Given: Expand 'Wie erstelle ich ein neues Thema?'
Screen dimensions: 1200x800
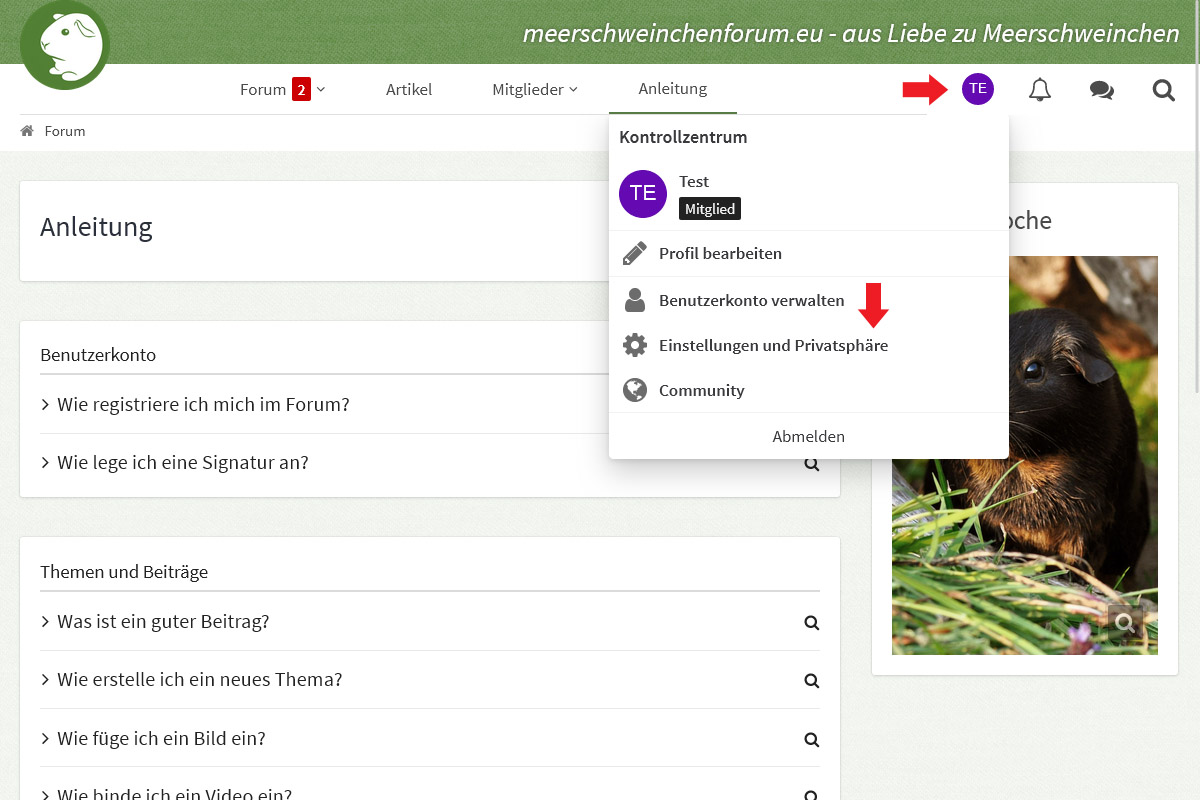Looking at the screenshot, I should pyautogui.click(x=199, y=679).
